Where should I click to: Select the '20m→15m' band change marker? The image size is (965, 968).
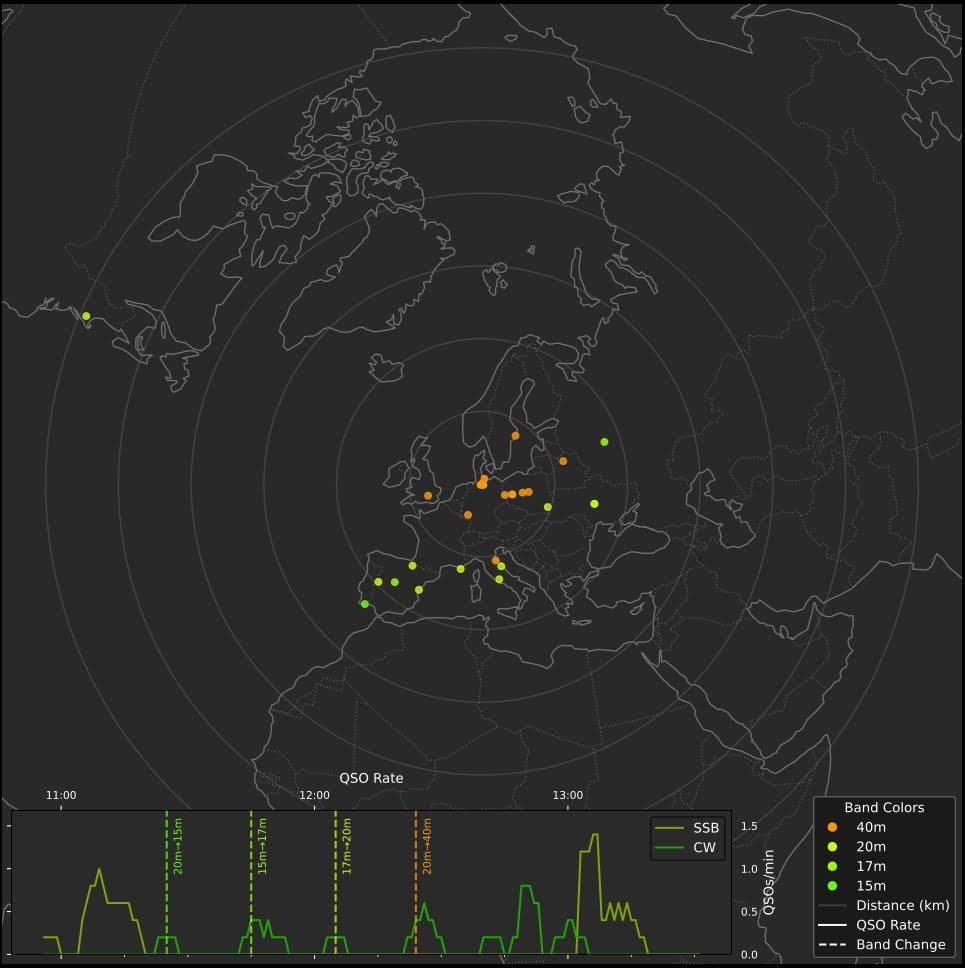178,846
